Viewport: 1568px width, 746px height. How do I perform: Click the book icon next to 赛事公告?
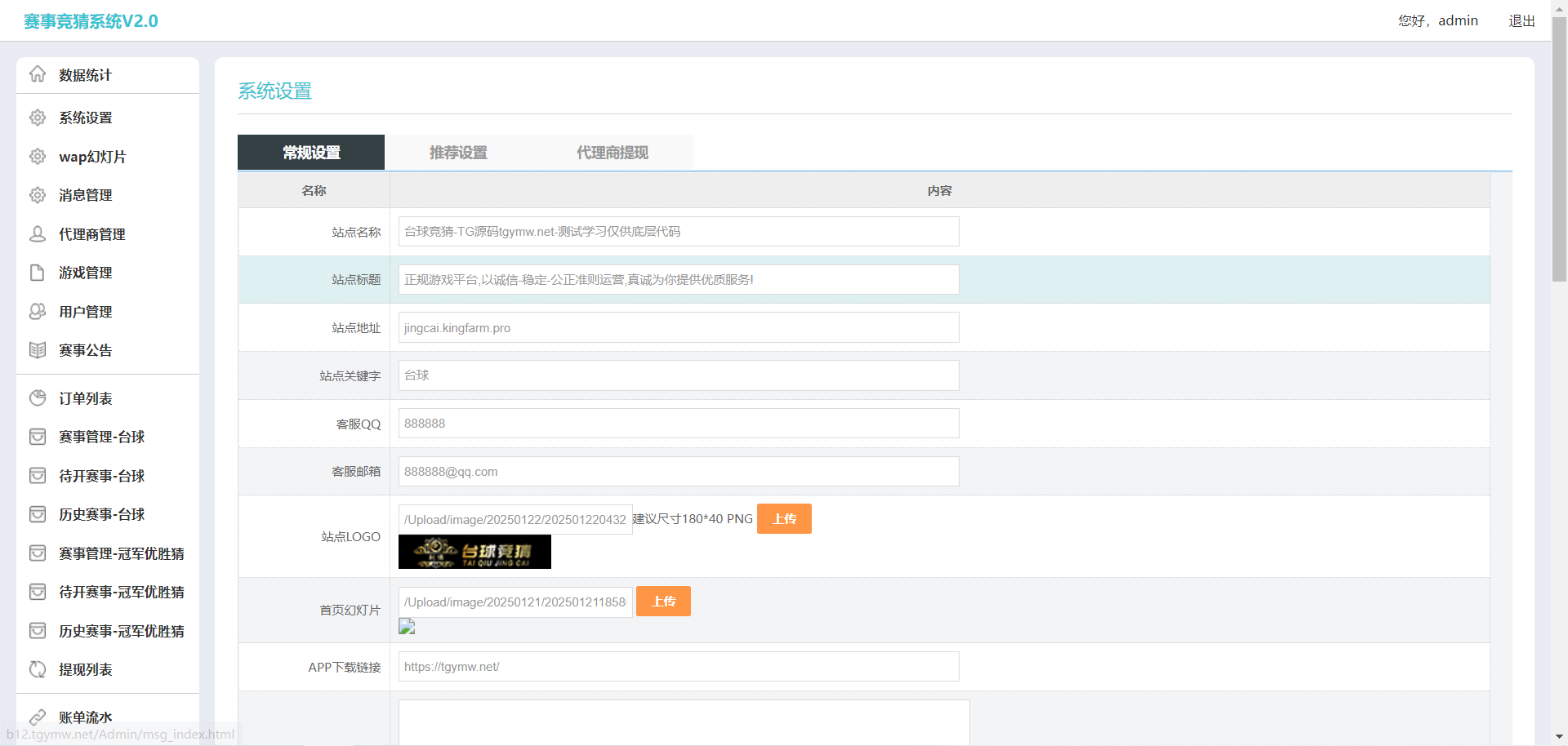click(x=38, y=350)
